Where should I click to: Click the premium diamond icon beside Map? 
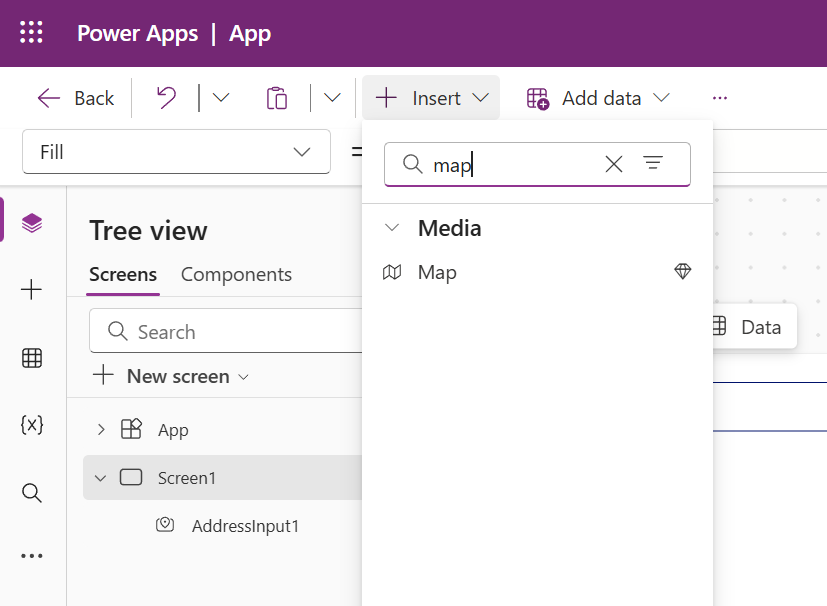(682, 271)
